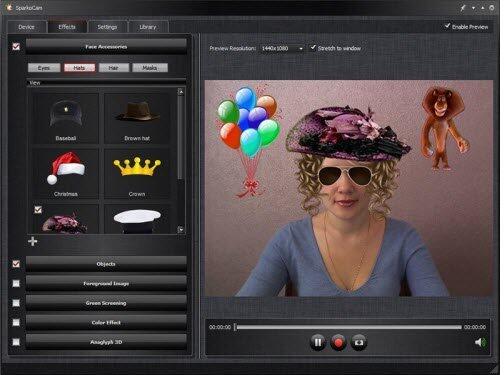This screenshot has width=504, height=375.
Task: Pause the video preview
Action: click(318, 342)
